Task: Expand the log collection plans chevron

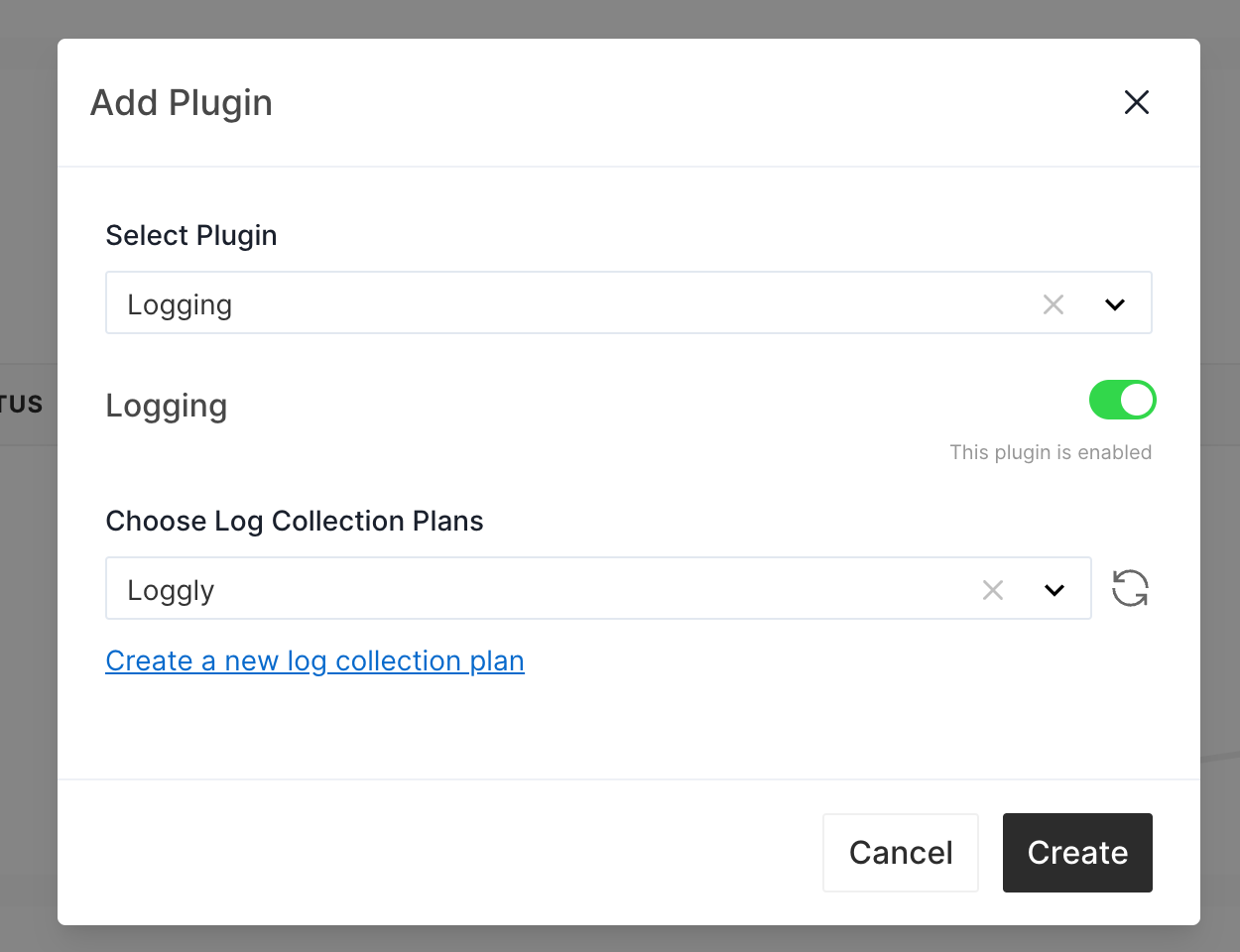Action: pyautogui.click(x=1054, y=590)
